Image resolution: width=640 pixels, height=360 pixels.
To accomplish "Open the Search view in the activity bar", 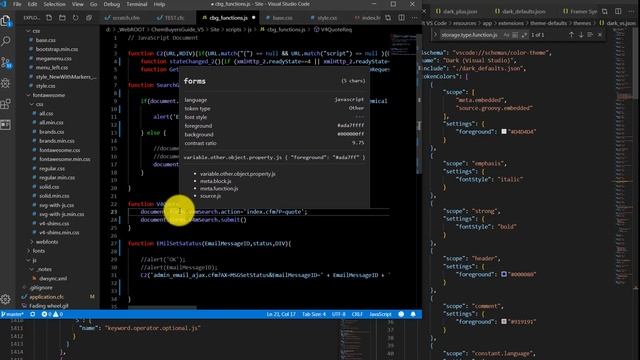I will click(6, 41).
